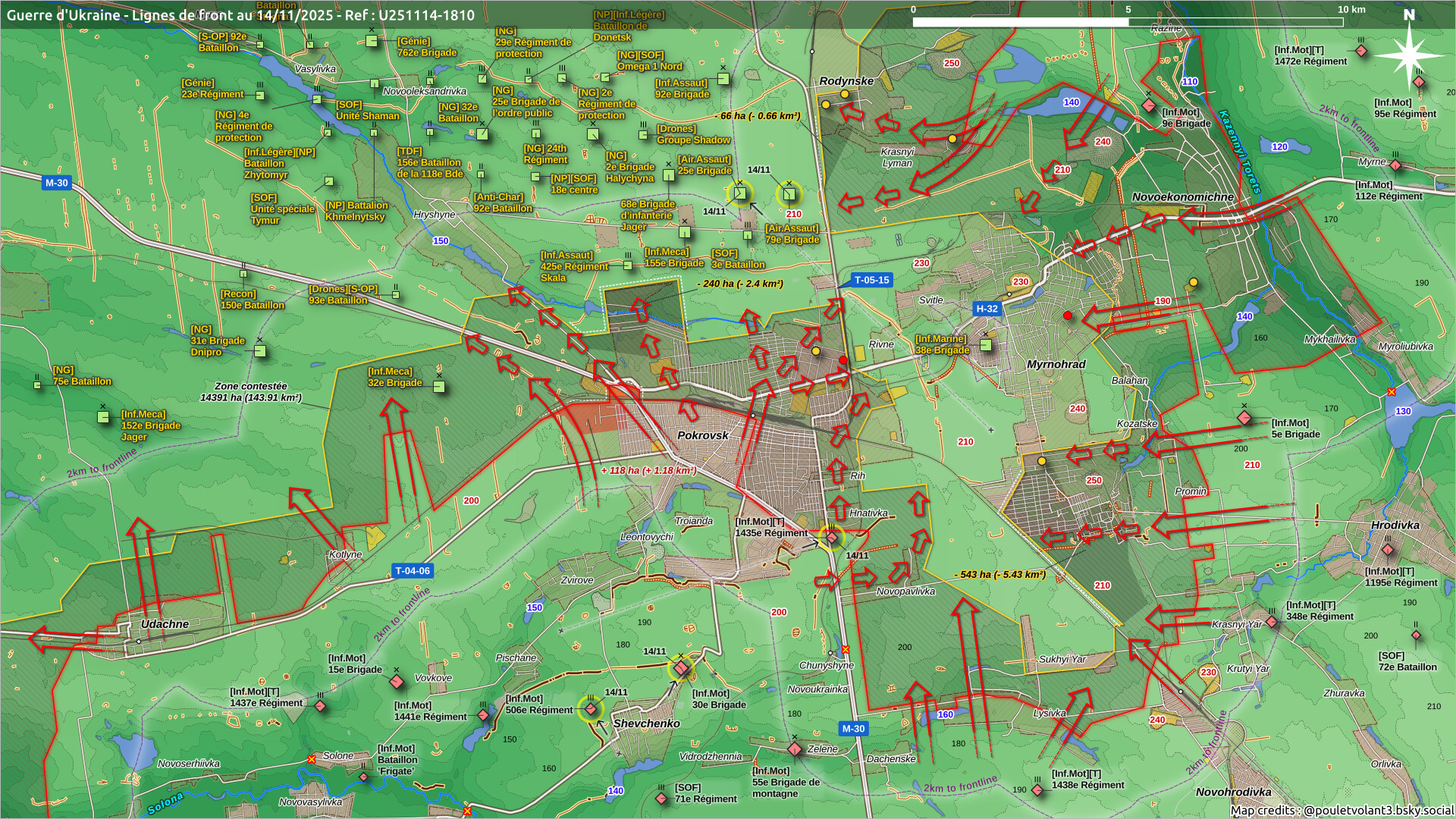Click the H-32 highway label
Screen dimensions: 1456x819
pos(987,309)
